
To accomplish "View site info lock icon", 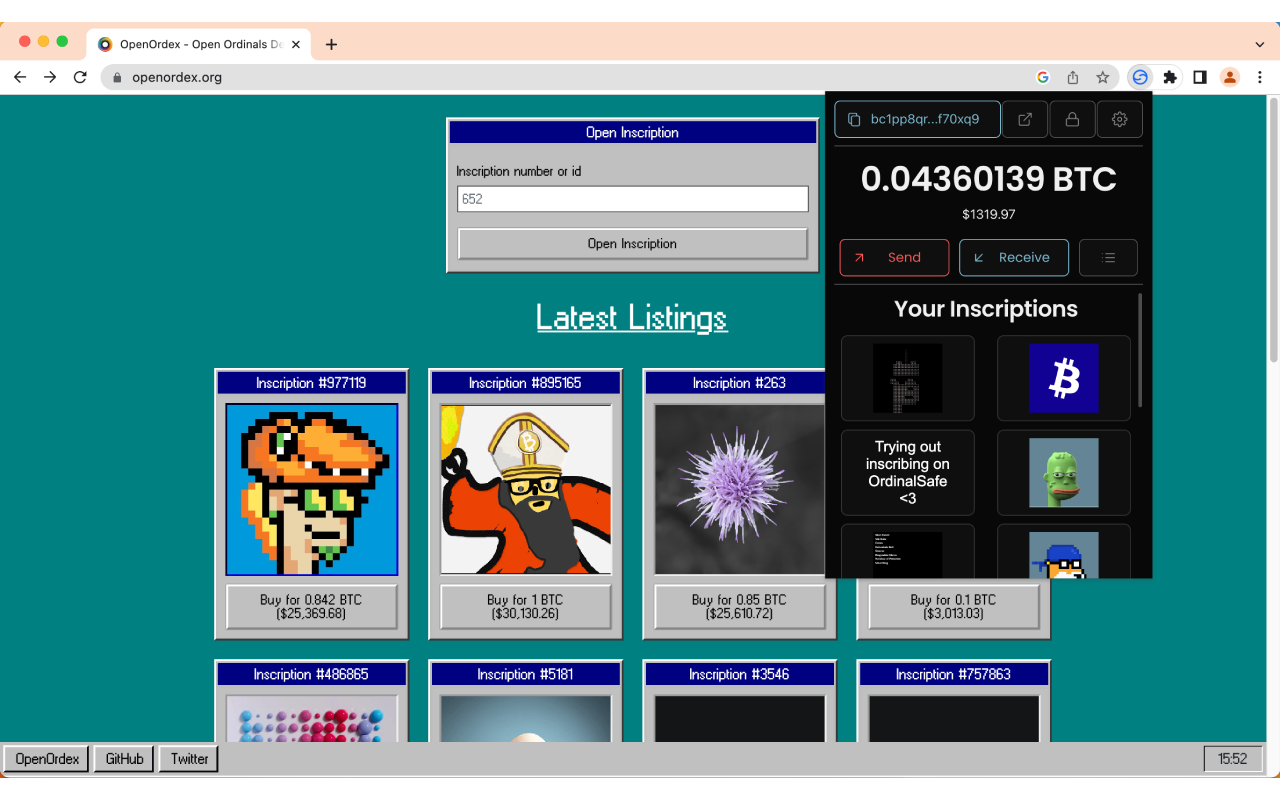I will (118, 77).
